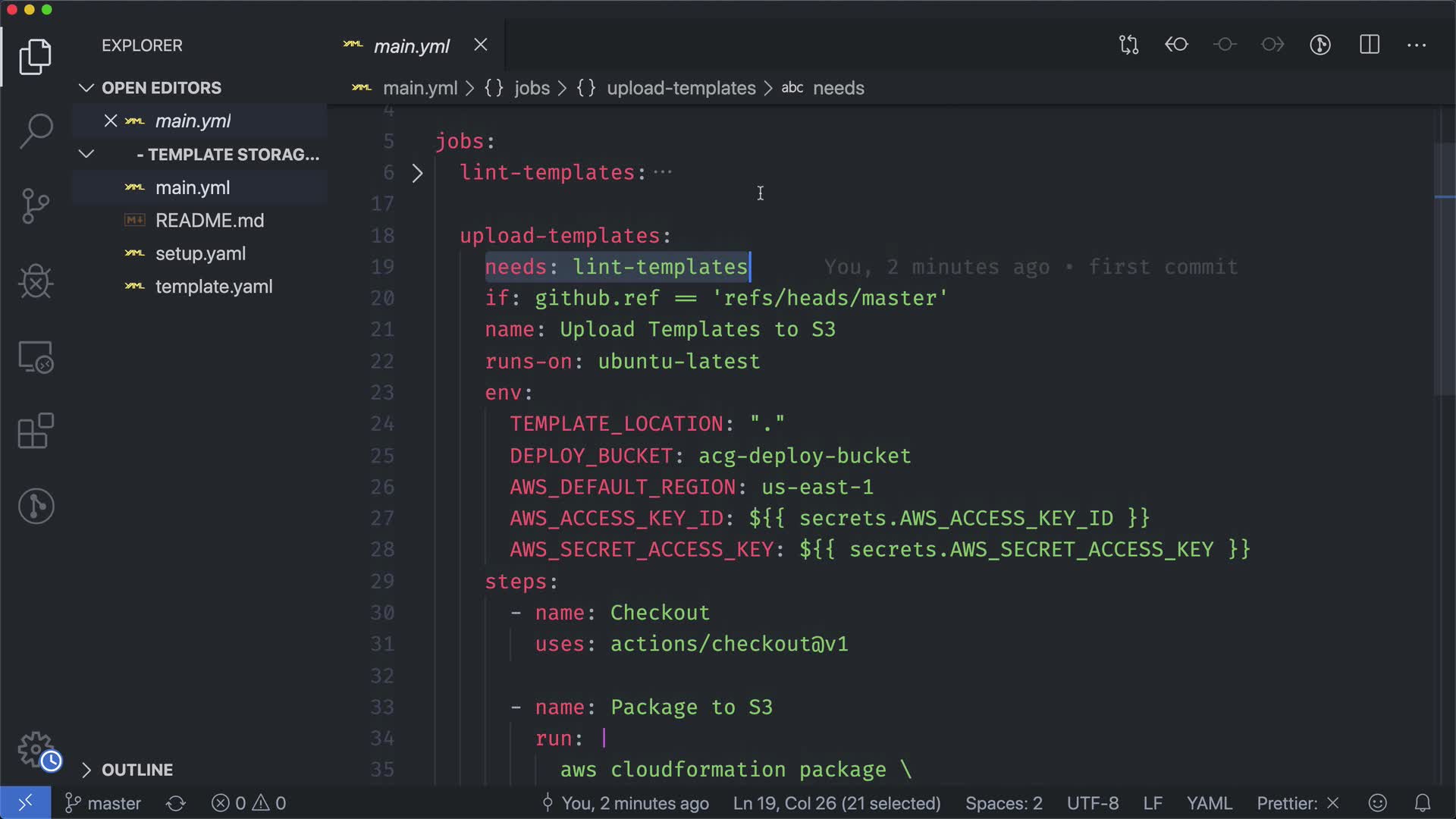Open the More Actions ellipsis menu
The height and width of the screenshot is (819, 1456).
(x=1417, y=45)
